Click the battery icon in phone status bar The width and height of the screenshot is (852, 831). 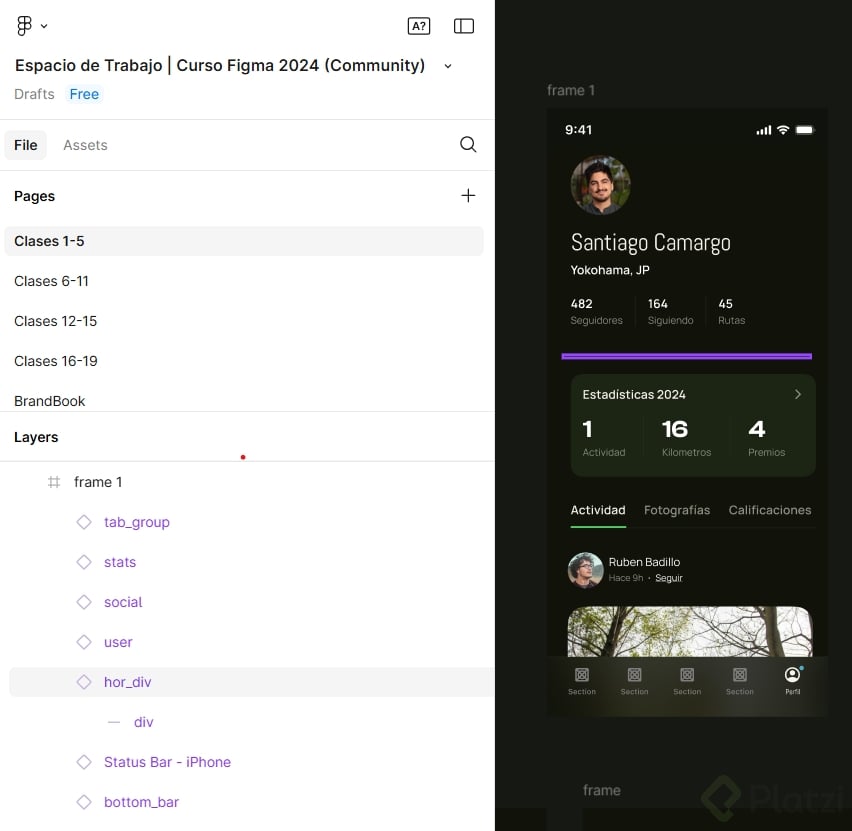(805, 130)
